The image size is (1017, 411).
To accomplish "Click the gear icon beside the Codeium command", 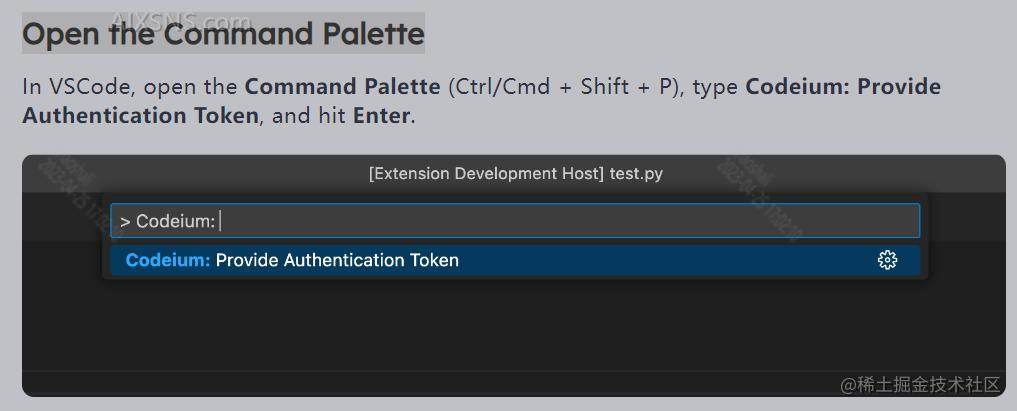I will pos(887,260).
